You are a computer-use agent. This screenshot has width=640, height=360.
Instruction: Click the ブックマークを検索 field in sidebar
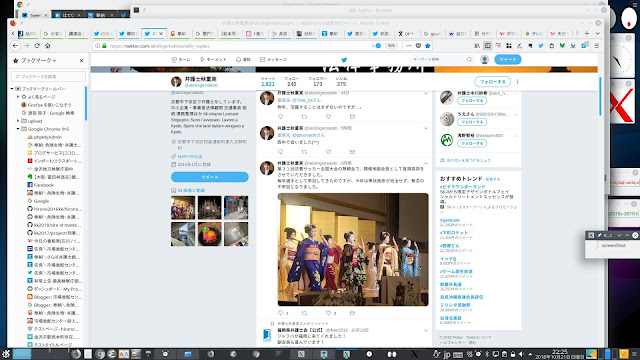[49, 76]
